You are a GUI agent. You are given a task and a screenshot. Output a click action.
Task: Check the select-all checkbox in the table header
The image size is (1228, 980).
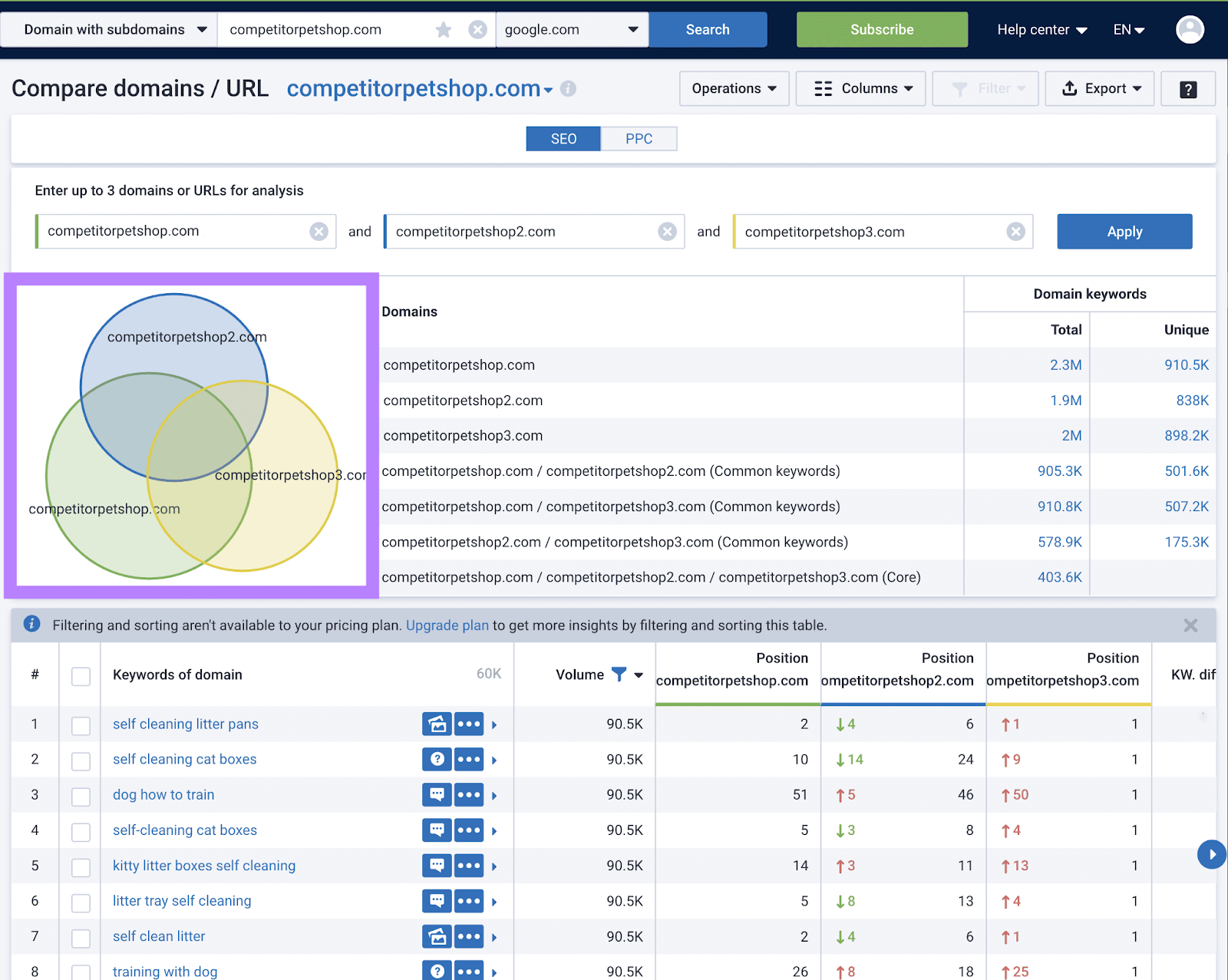point(81,676)
